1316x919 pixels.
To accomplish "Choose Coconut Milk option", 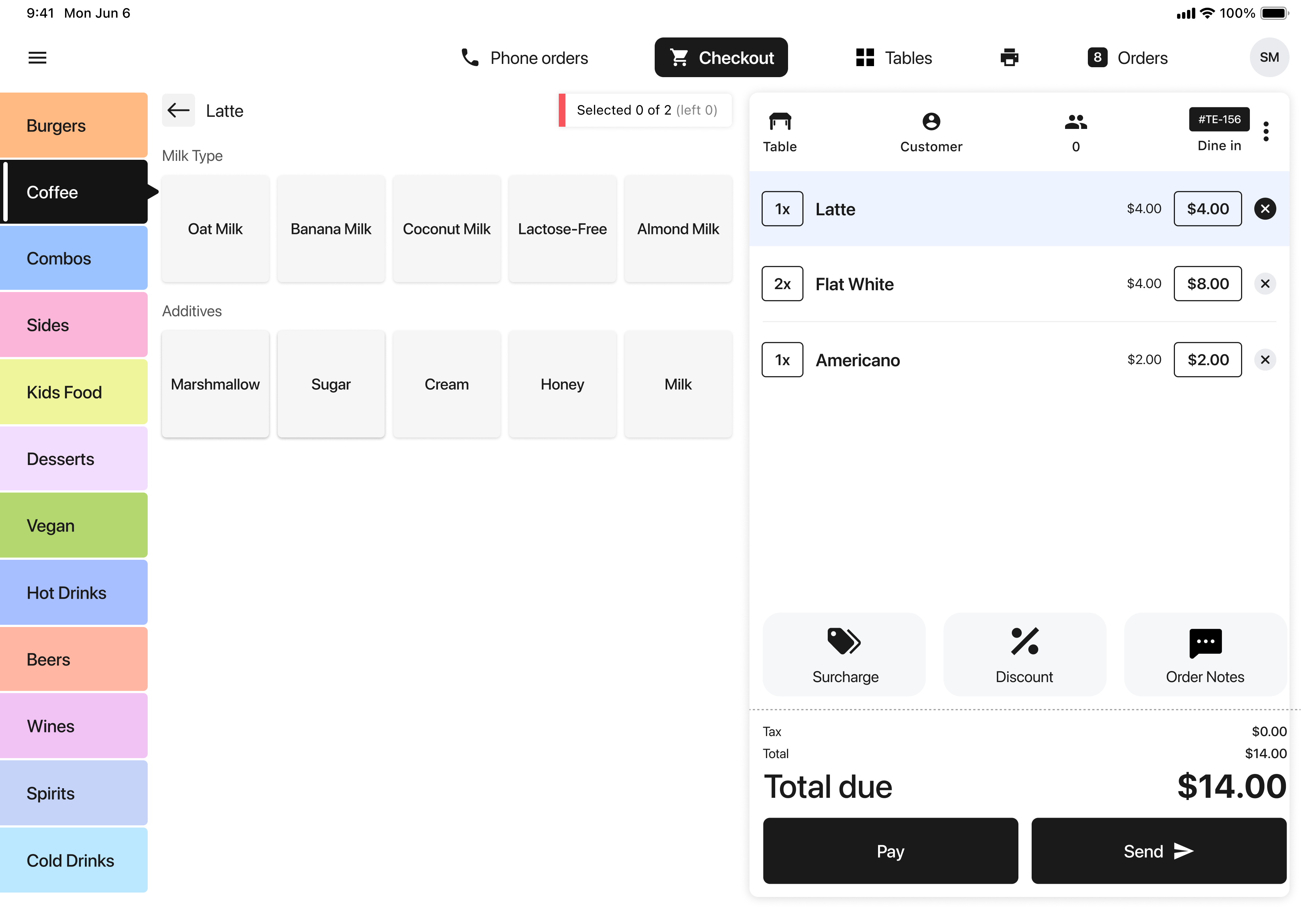I will pos(447,228).
